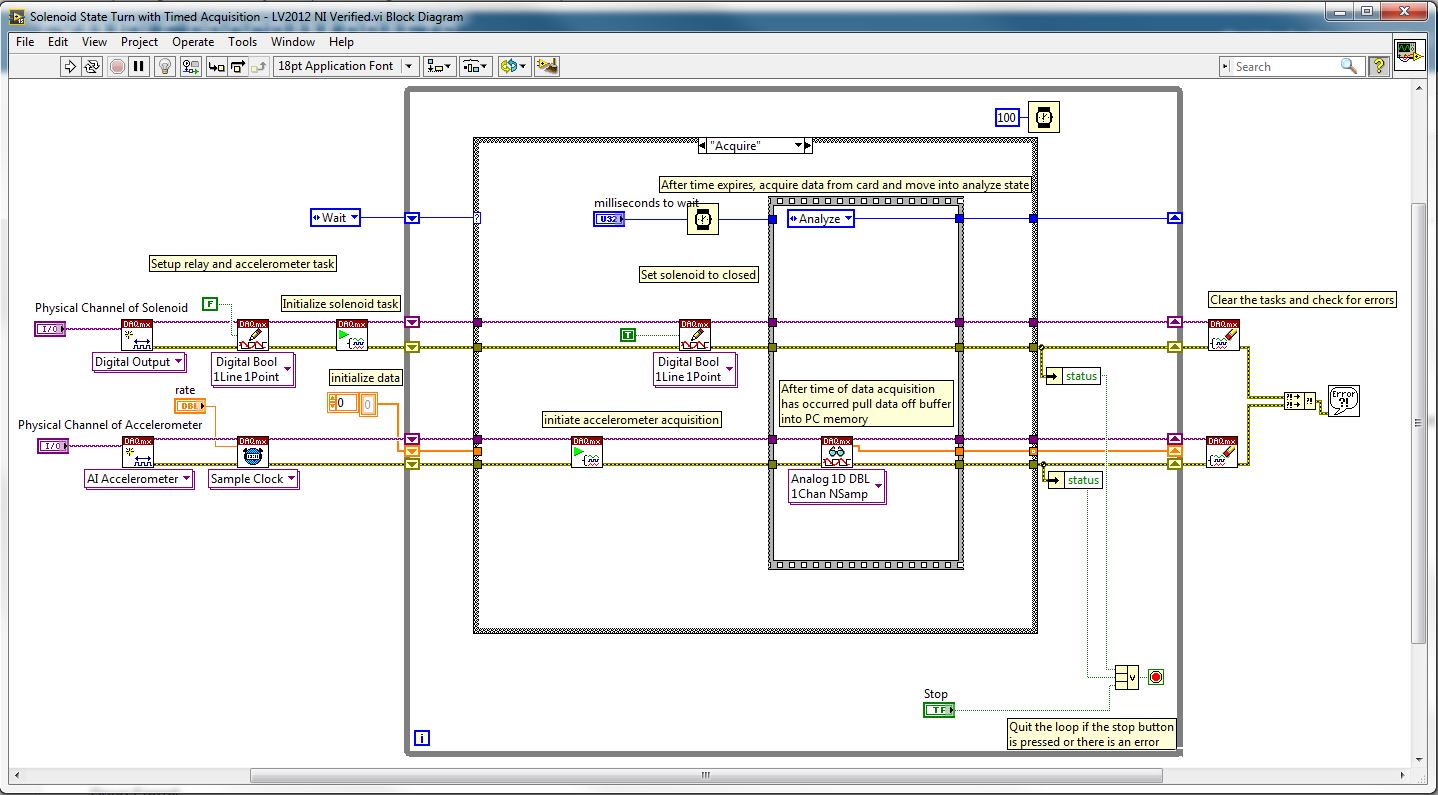Select the DAQmx Timing Sample Clock node

253,452
